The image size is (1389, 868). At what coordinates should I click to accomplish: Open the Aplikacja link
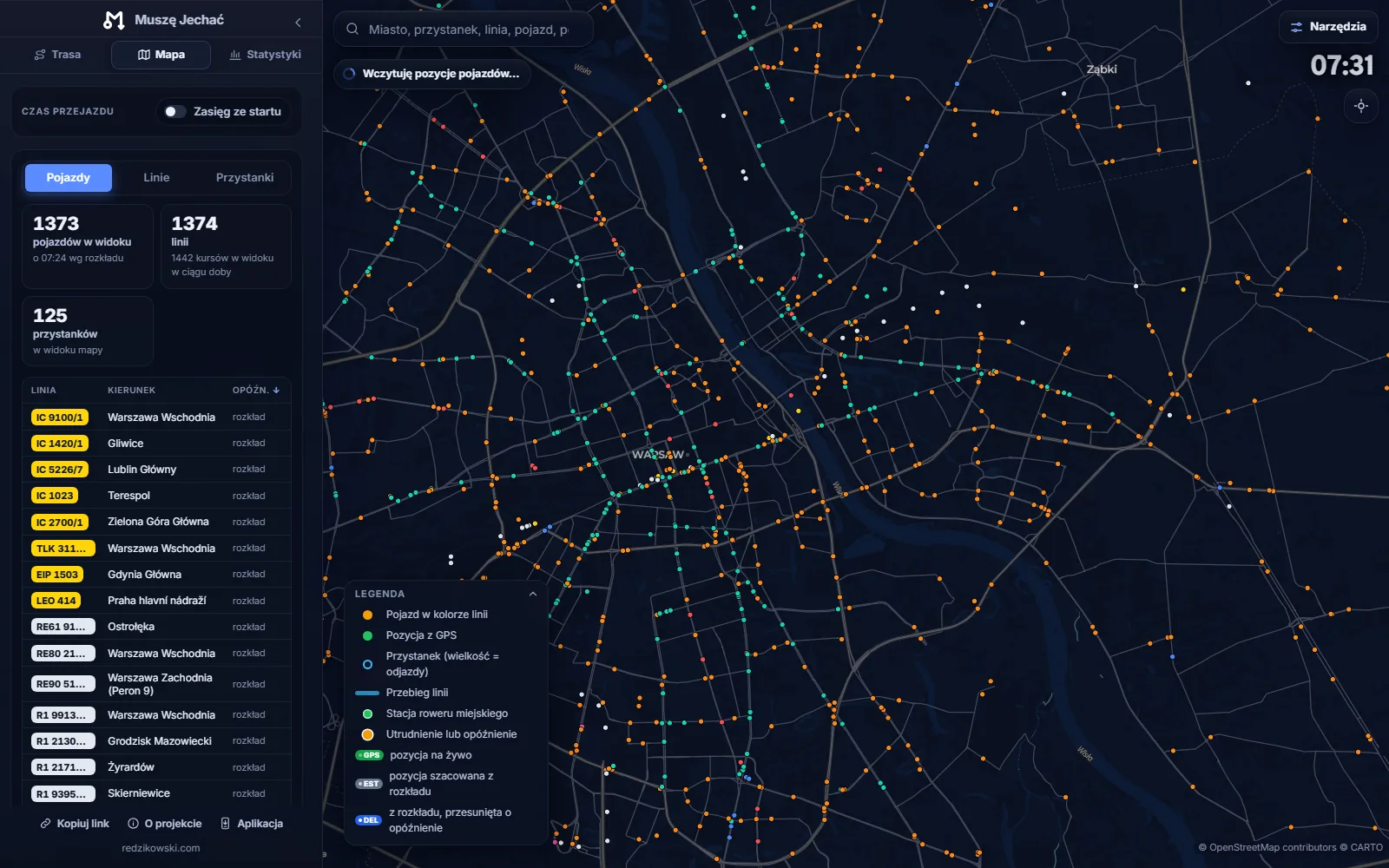[252, 824]
